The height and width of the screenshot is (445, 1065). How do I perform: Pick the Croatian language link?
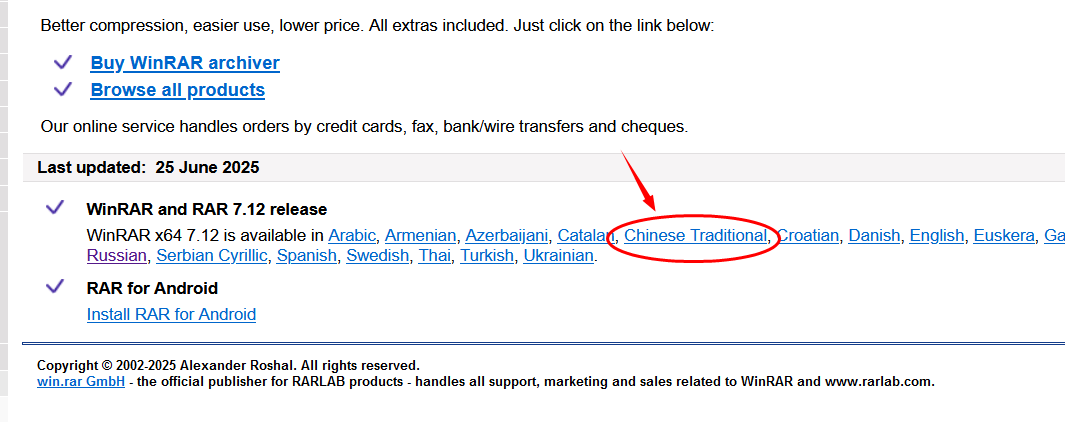click(808, 236)
